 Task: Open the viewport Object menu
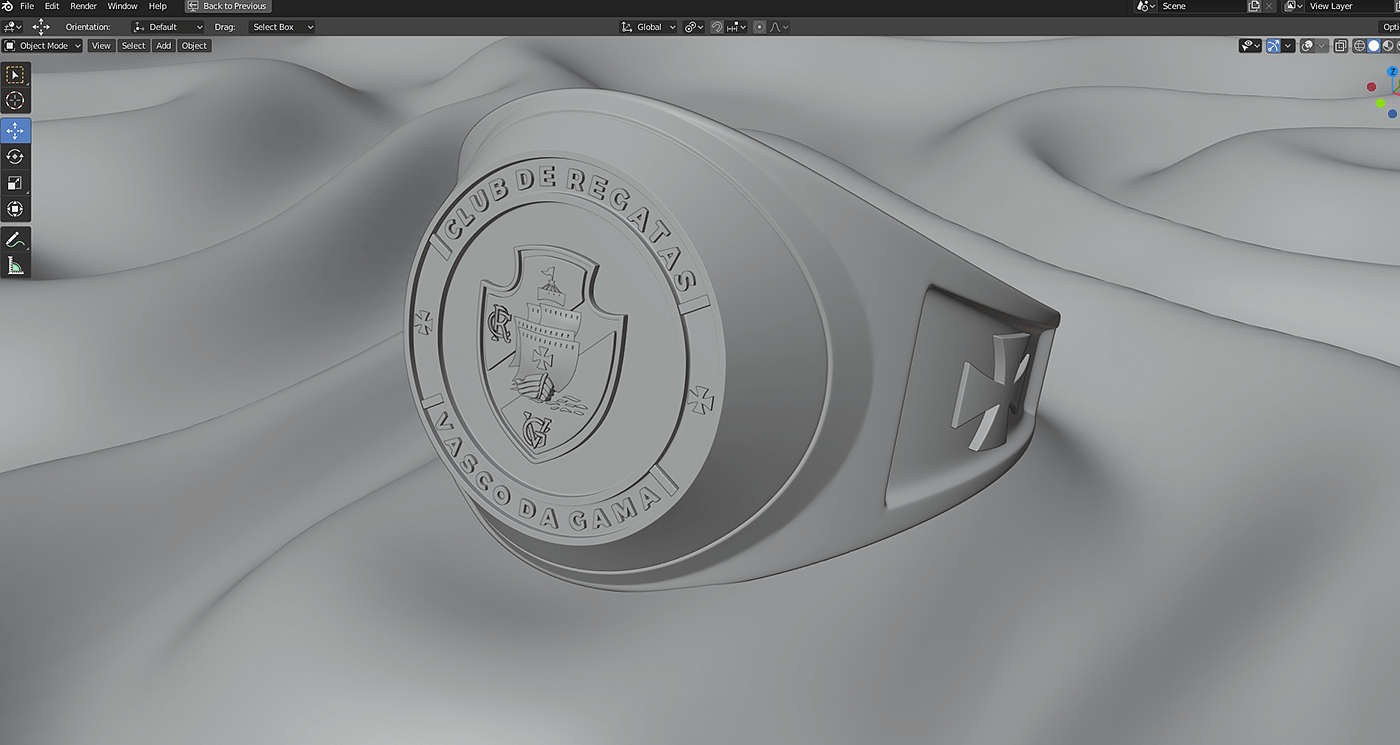click(194, 45)
